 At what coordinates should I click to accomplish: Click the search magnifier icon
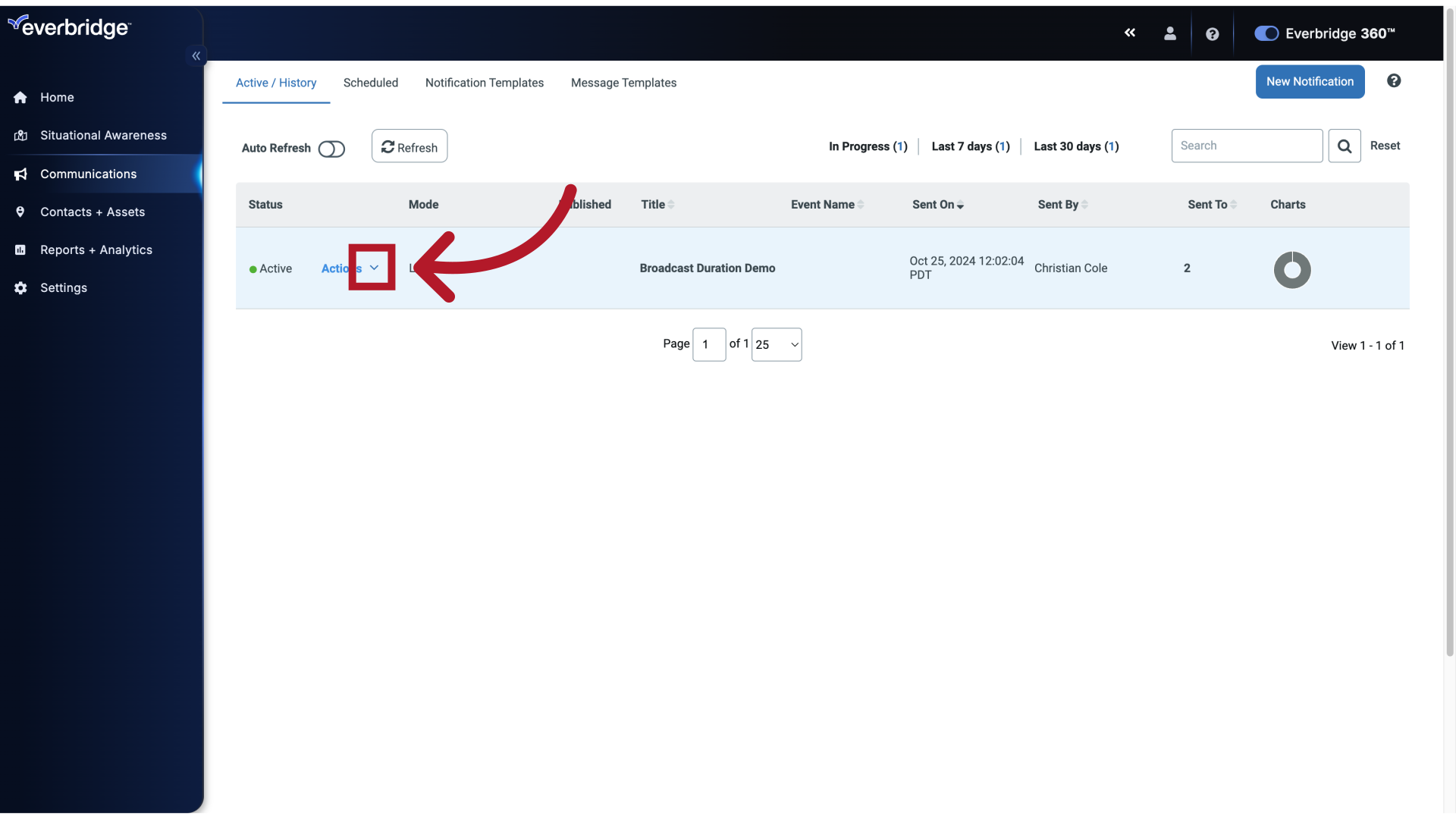[x=1344, y=145]
